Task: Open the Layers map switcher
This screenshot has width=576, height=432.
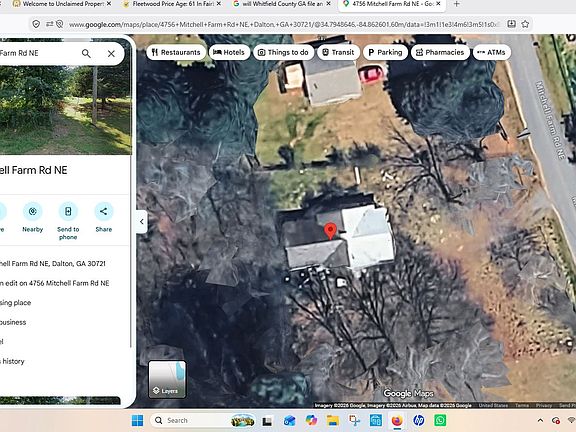Action: pos(167,379)
